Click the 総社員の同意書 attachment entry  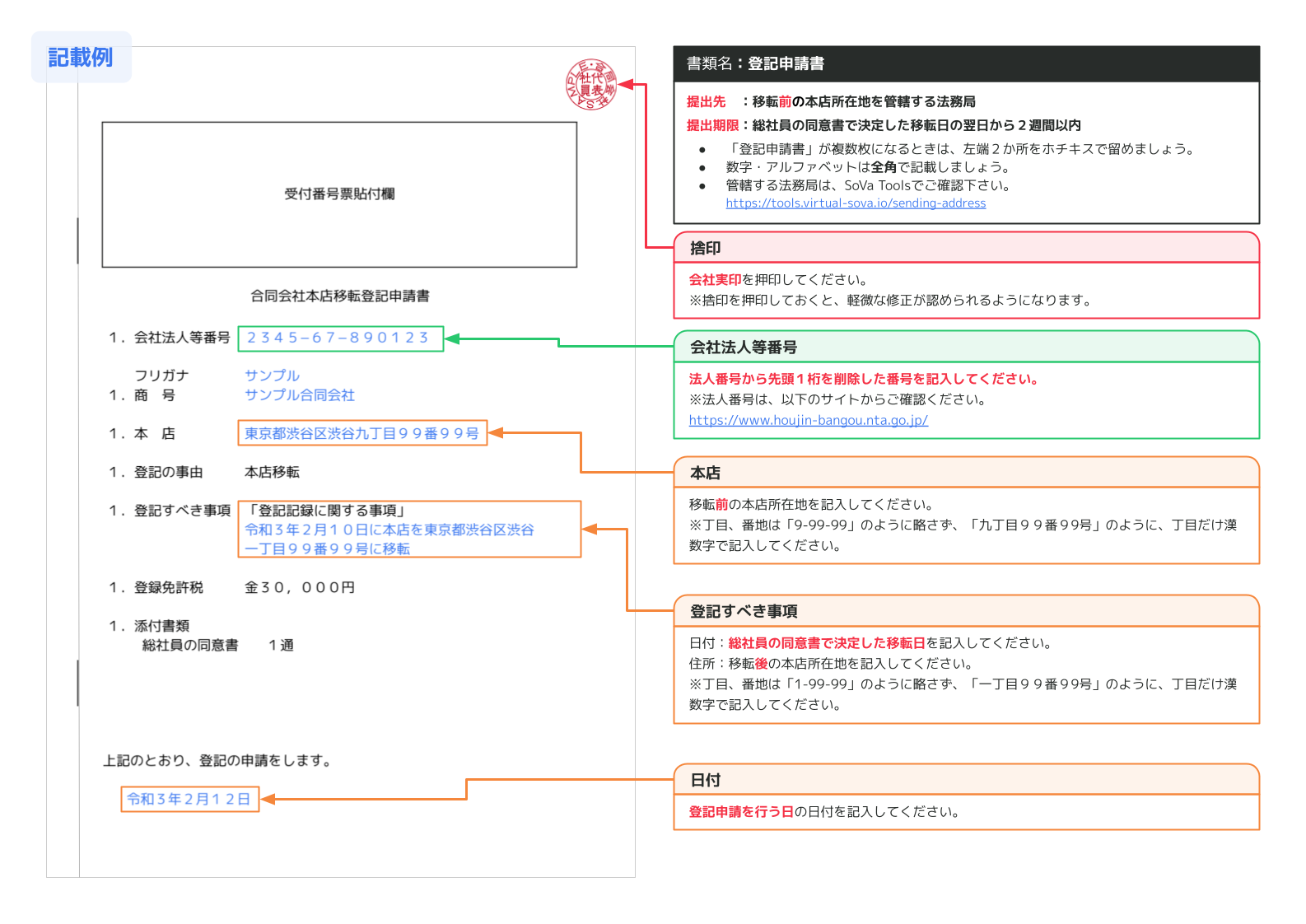pyautogui.click(x=218, y=645)
